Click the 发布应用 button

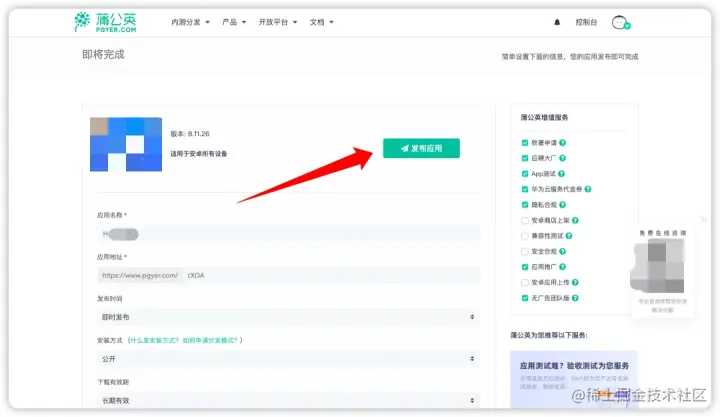421,148
